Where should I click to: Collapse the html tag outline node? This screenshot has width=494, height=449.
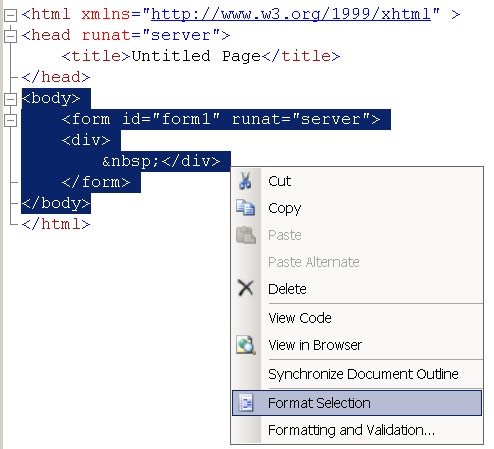[10, 15]
